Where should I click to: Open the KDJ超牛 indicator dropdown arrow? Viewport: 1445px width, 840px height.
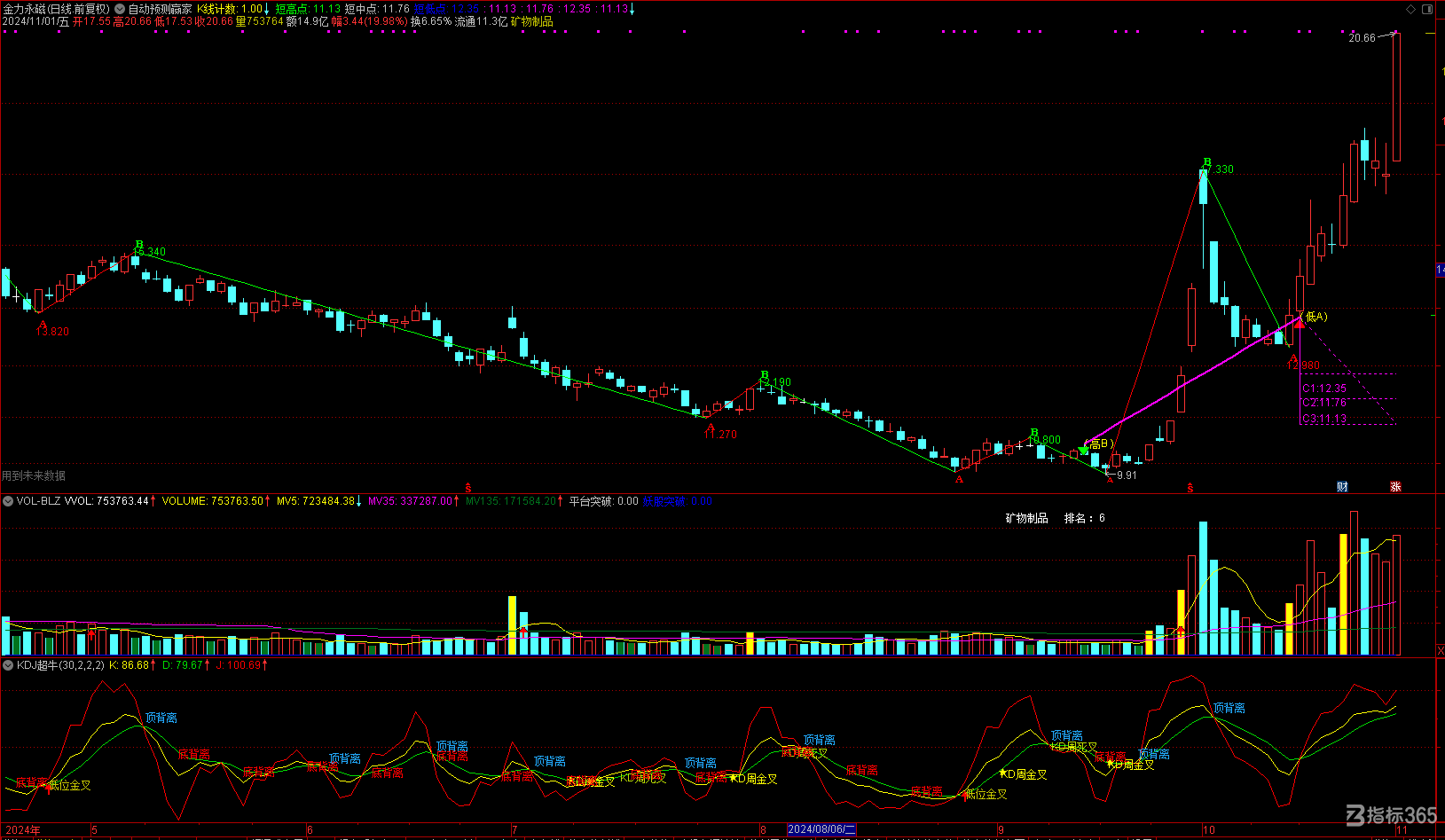(x=8, y=664)
